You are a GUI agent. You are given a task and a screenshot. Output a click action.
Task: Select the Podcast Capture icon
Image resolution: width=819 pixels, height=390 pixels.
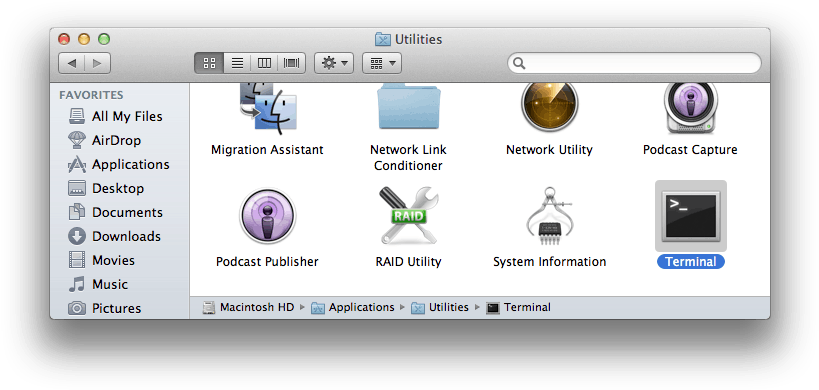click(691, 109)
